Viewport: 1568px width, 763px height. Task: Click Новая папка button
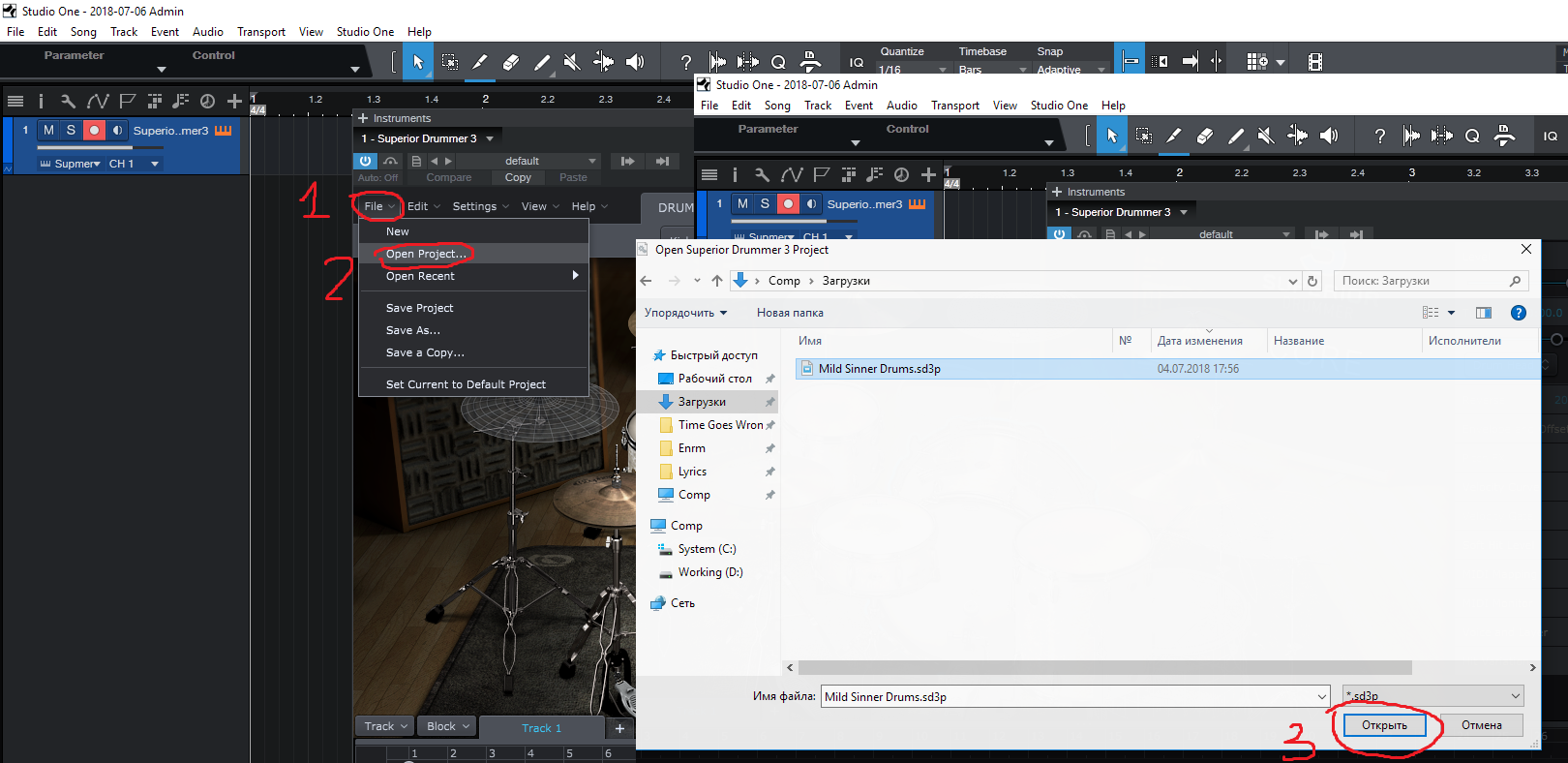[790, 313]
